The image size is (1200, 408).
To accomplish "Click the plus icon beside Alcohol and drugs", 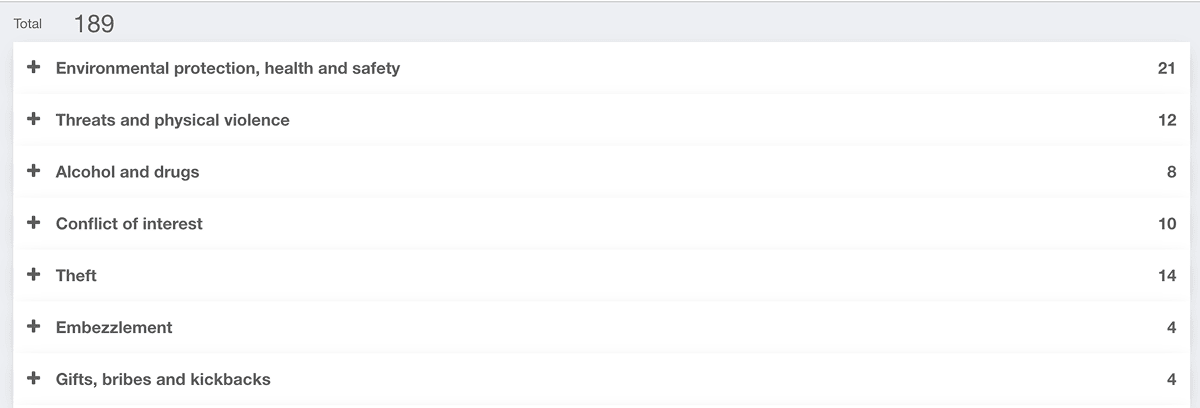I will point(34,171).
